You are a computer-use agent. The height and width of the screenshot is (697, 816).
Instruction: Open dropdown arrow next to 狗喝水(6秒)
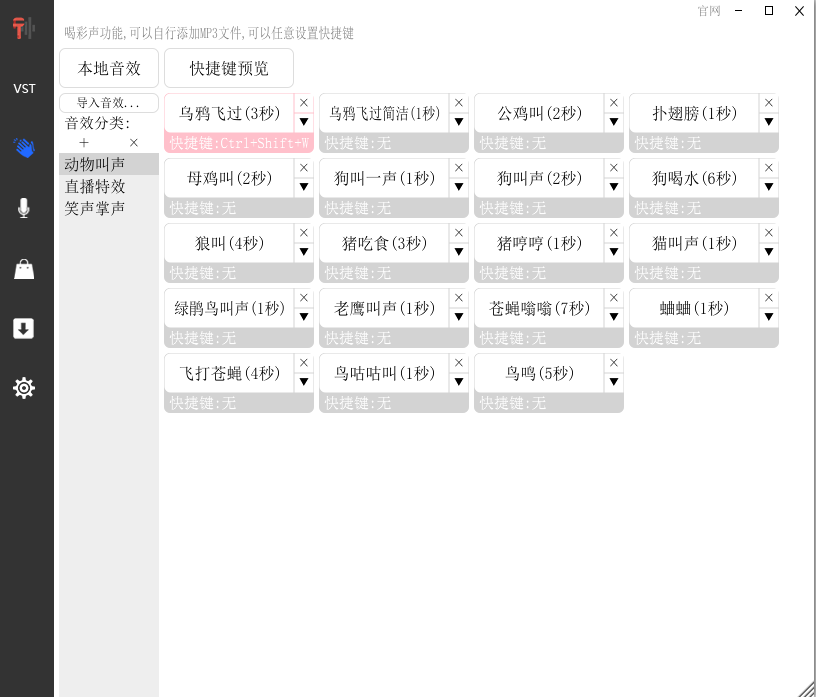pos(769,187)
